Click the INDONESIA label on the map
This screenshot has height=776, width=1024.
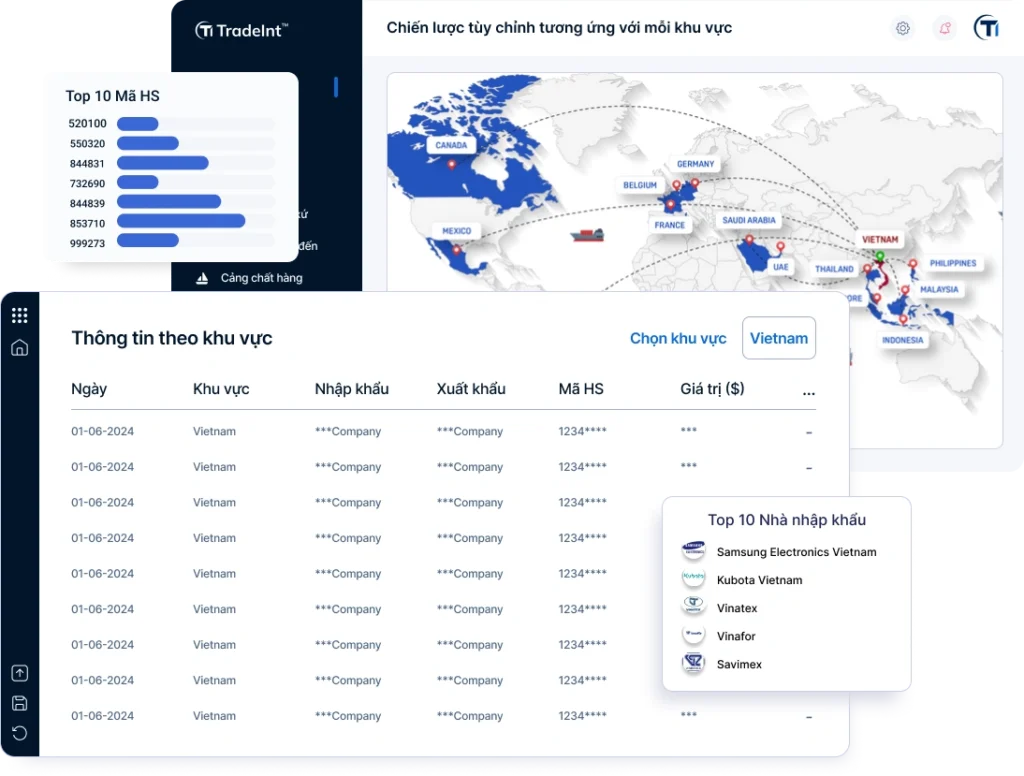point(903,340)
